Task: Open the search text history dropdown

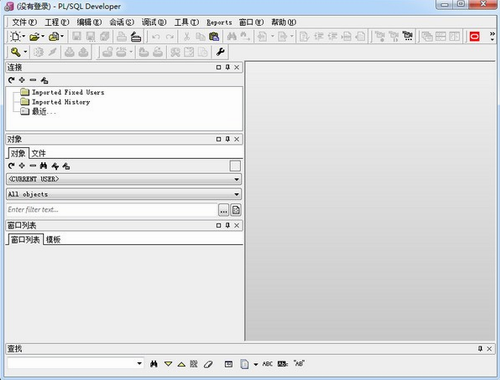Action: tap(139, 363)
